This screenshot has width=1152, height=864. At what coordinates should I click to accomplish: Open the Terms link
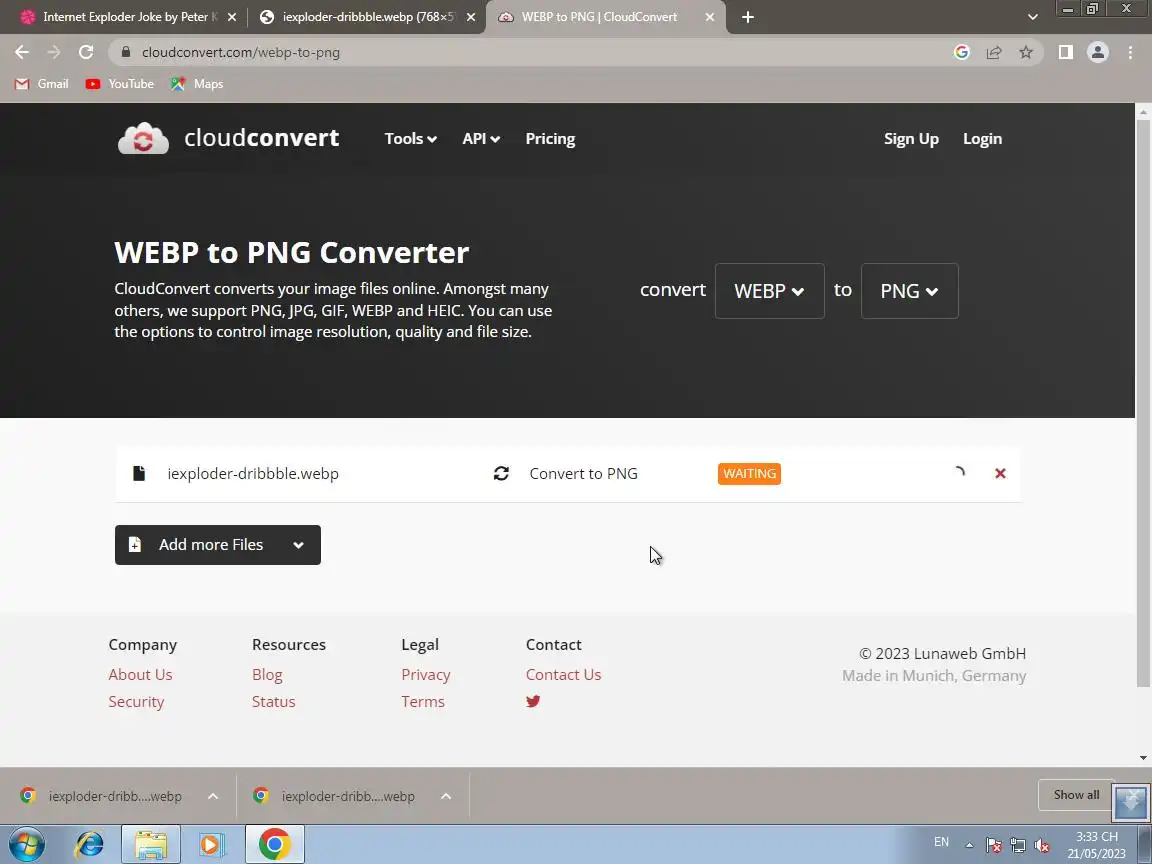click(422, 702)
